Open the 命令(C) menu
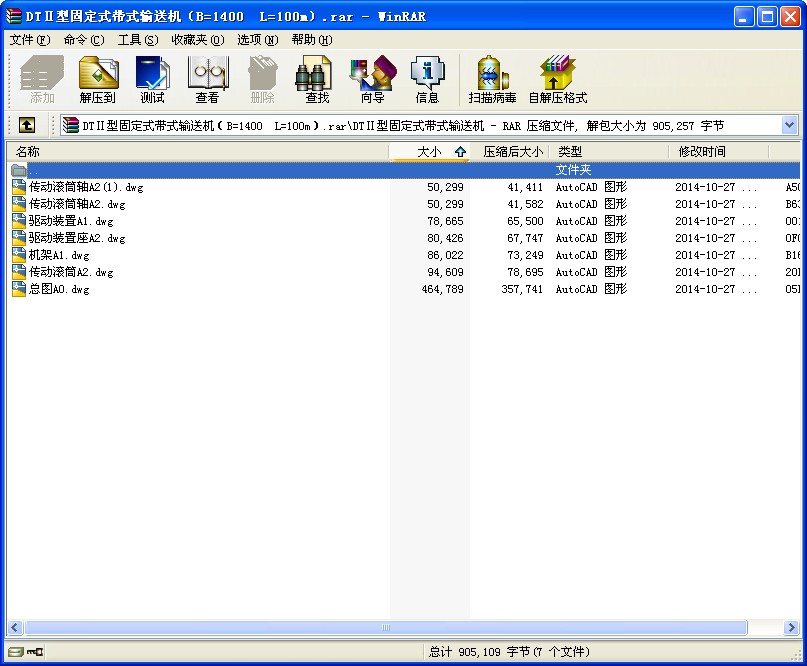This screenshot has width=807, height=666. 84,40
